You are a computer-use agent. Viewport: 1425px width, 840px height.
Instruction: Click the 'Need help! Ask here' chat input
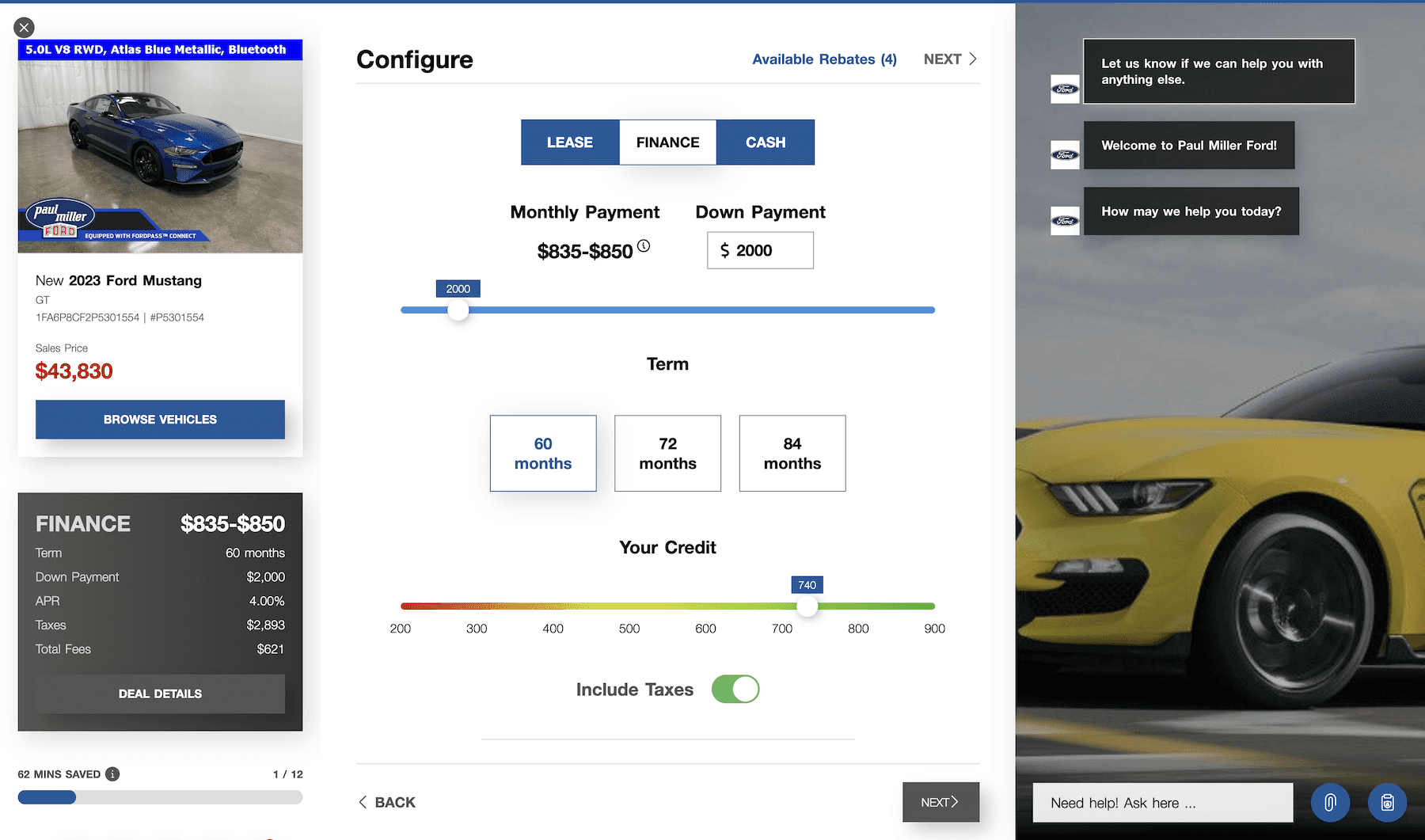pos(1163,803)
